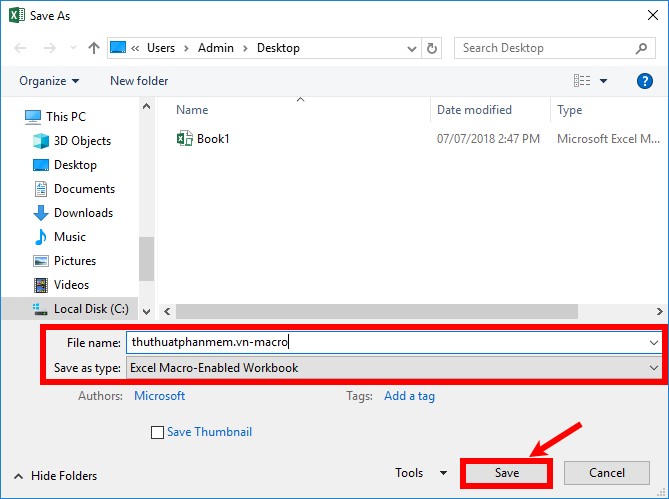Select Admin in the address path
The image size is (669, 499).
215,48
